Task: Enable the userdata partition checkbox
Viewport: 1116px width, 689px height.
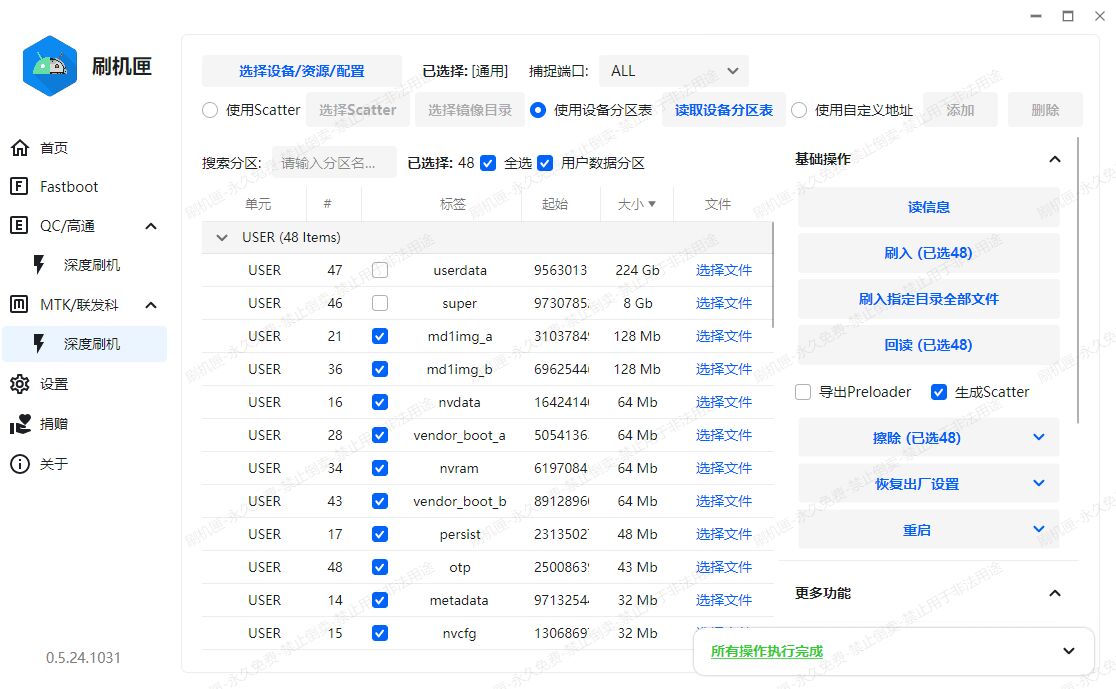Action: coord(380,270)
